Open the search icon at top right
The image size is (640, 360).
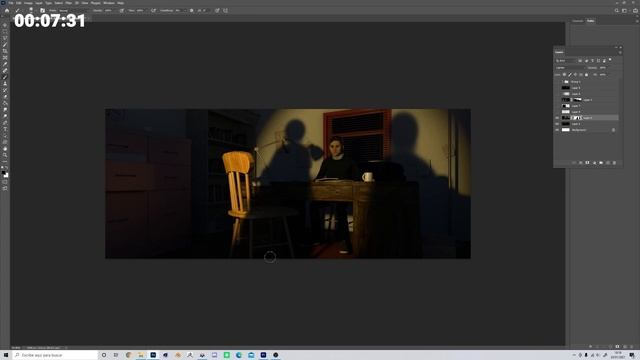[x=617, y=11]
